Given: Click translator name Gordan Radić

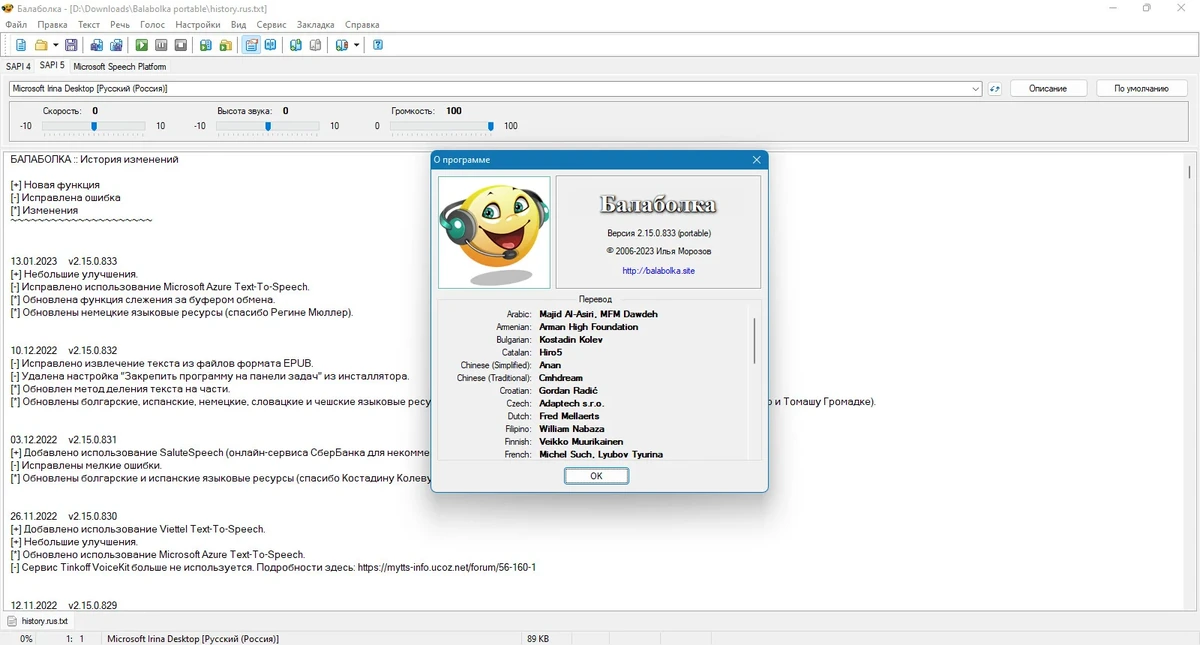Looking at the screenshot, I should click(x=568, y=391).
